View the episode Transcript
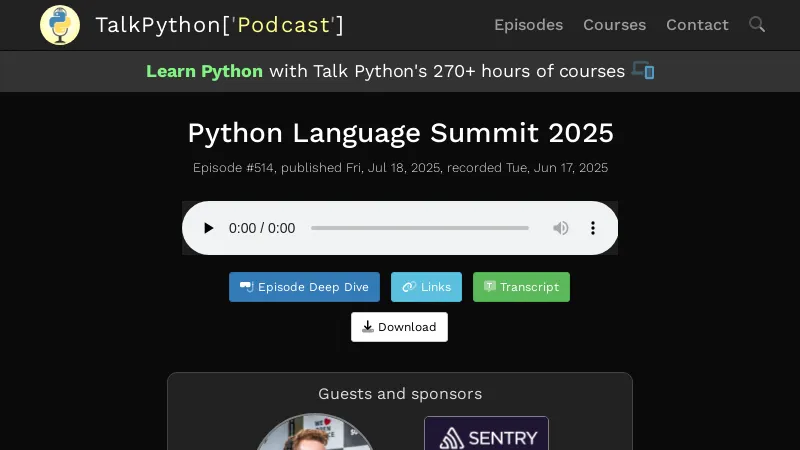This screenshot has width=800, height=450. [x=521, y=287]
